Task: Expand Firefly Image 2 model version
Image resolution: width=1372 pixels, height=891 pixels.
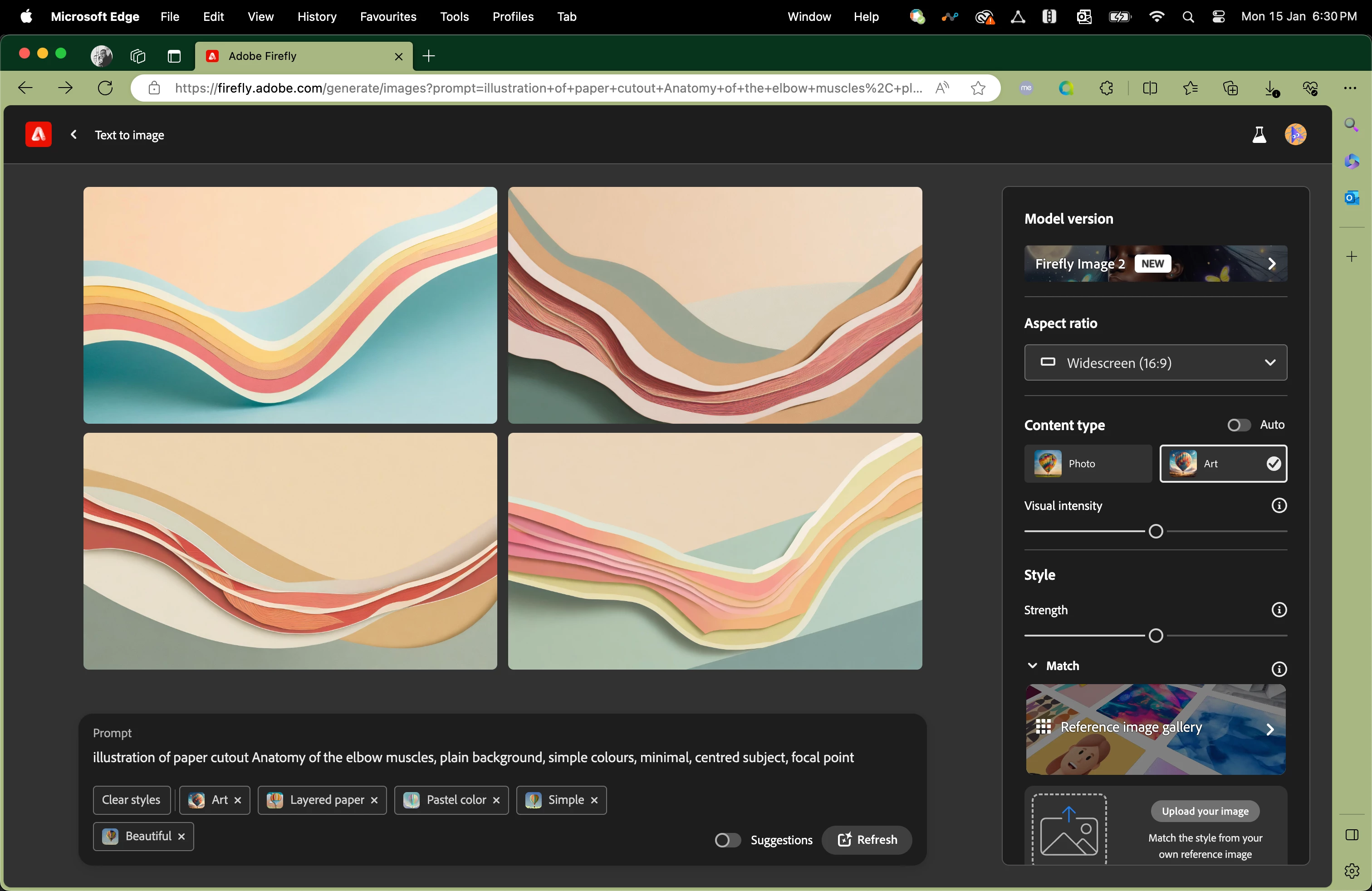Action: (1155, 264)
